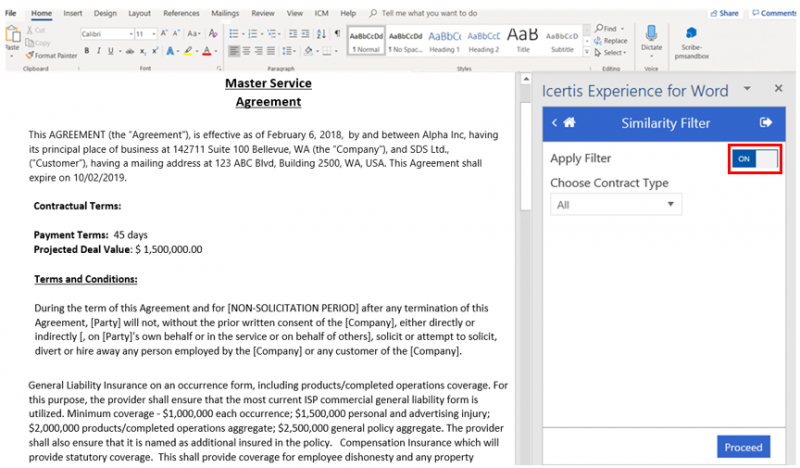
Task: Click the Share button
Action: pyautogui.click(x=723, y=13)
